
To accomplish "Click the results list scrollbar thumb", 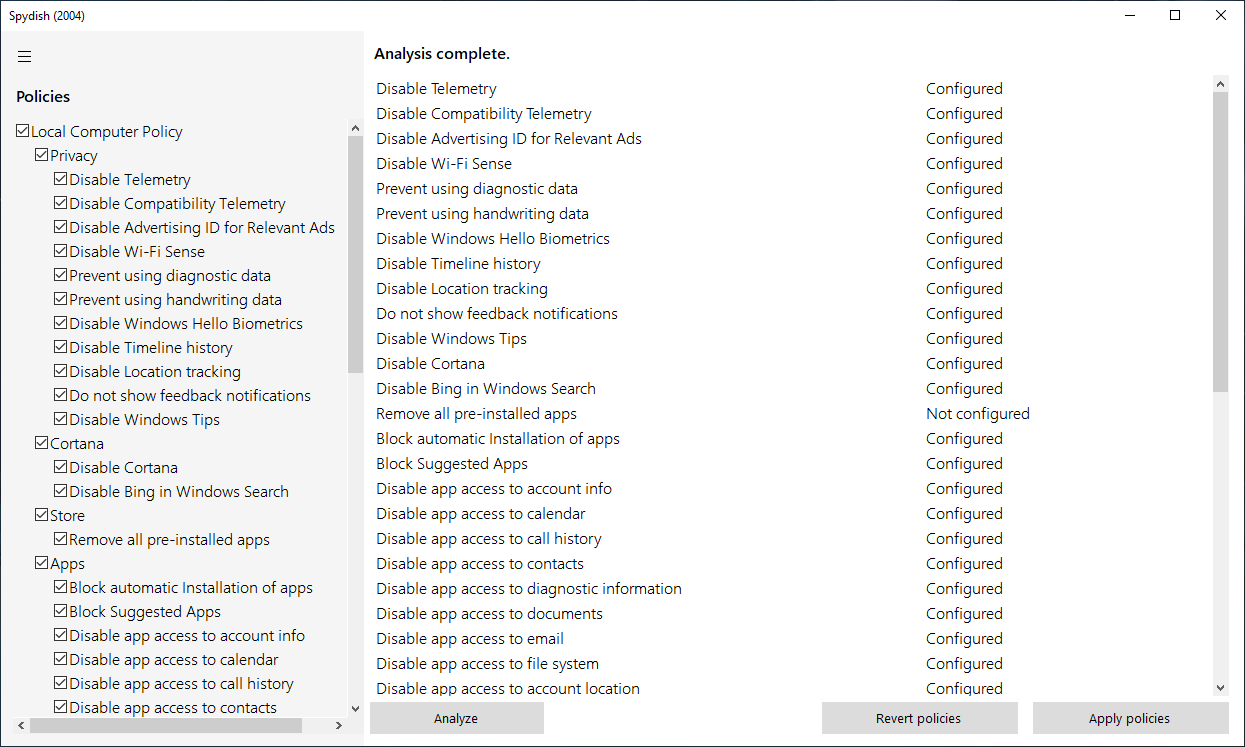I will (1220, 242).
